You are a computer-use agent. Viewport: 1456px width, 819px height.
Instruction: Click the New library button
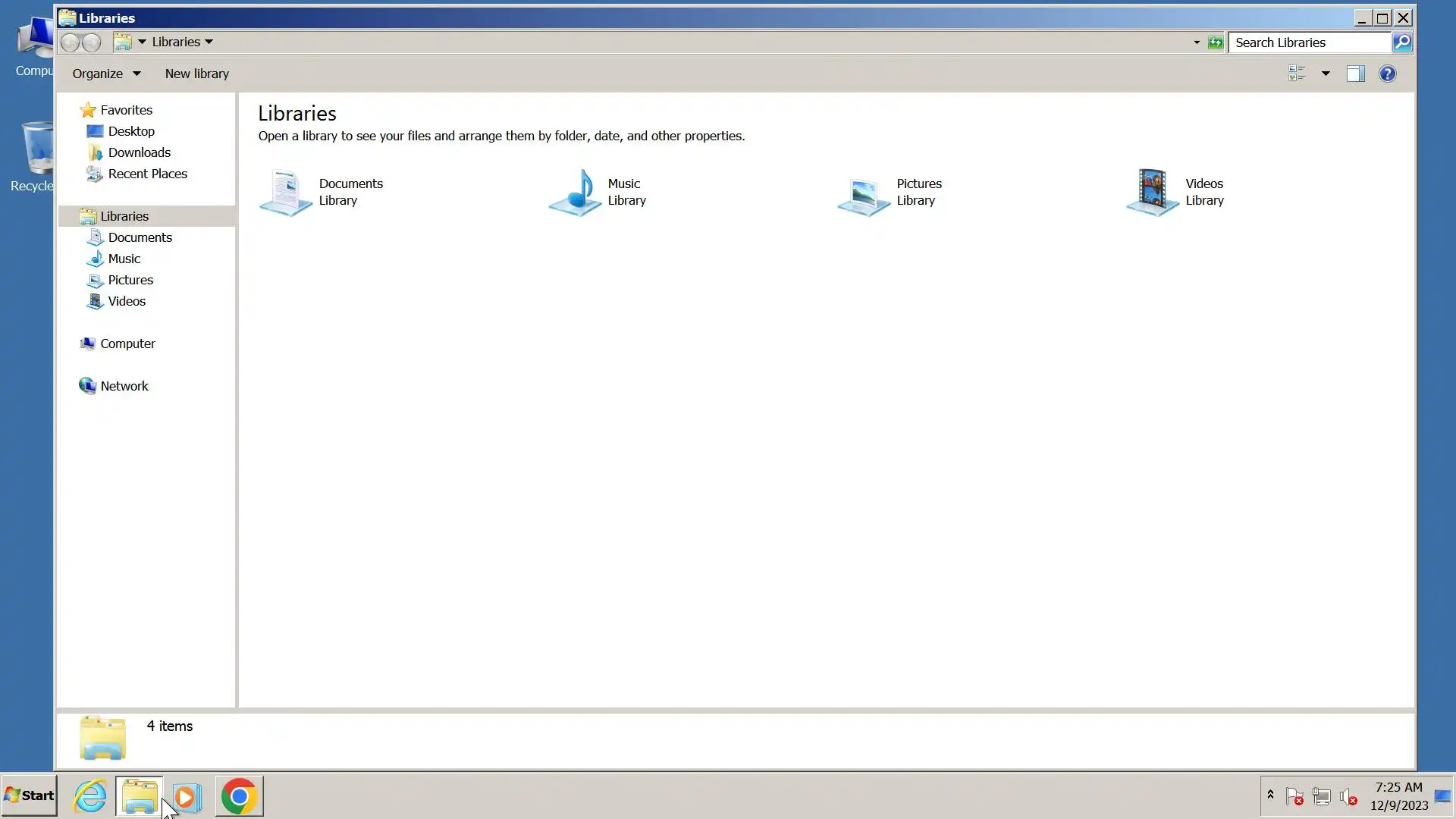(x=196, y=74)
